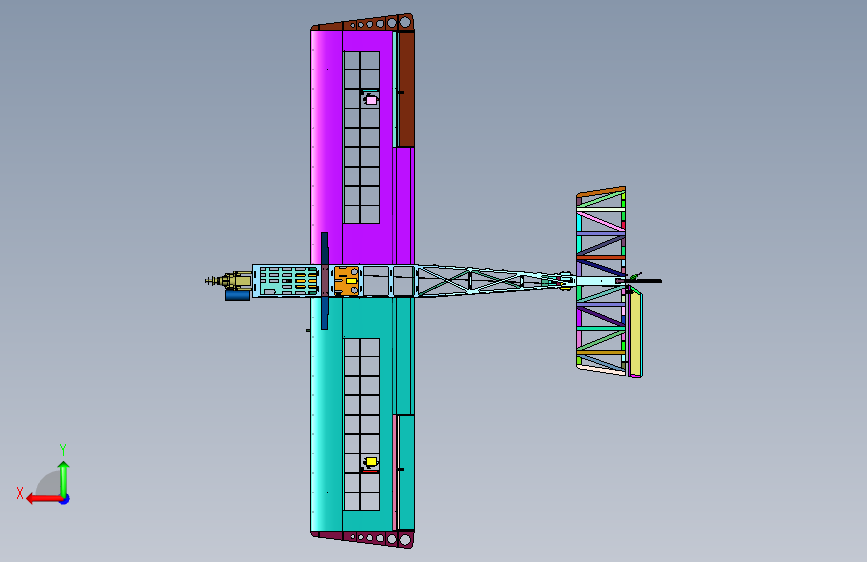Screen dimensions: 867x562
Task: Select the pink servo on the magenta wing
Action: [371, 100]
